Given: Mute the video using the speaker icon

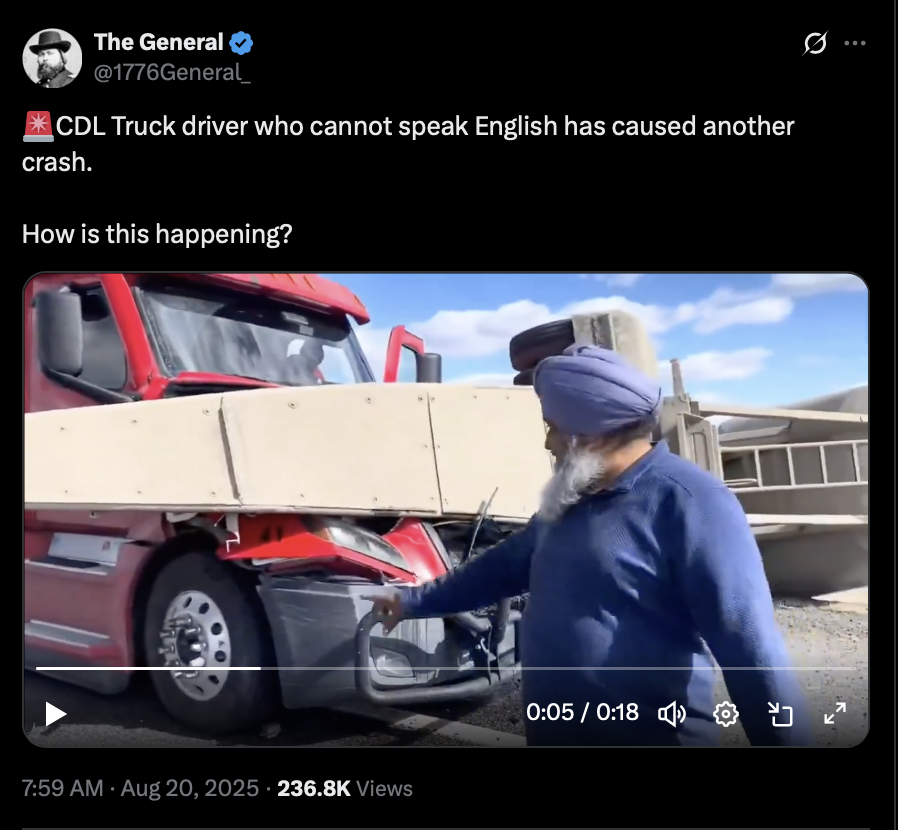Looking at the screenshot, I should (x=672, y=714).
